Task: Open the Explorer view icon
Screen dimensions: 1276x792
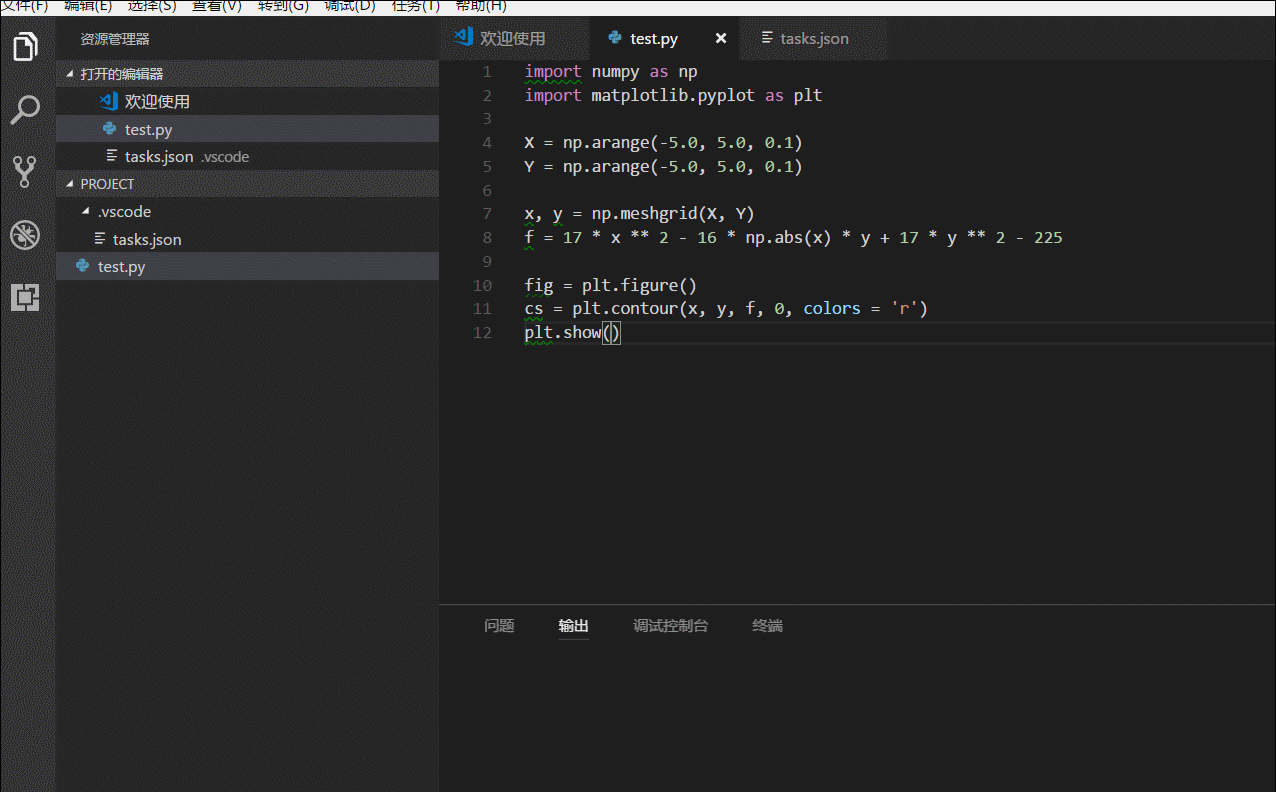Action: (24, 46)
